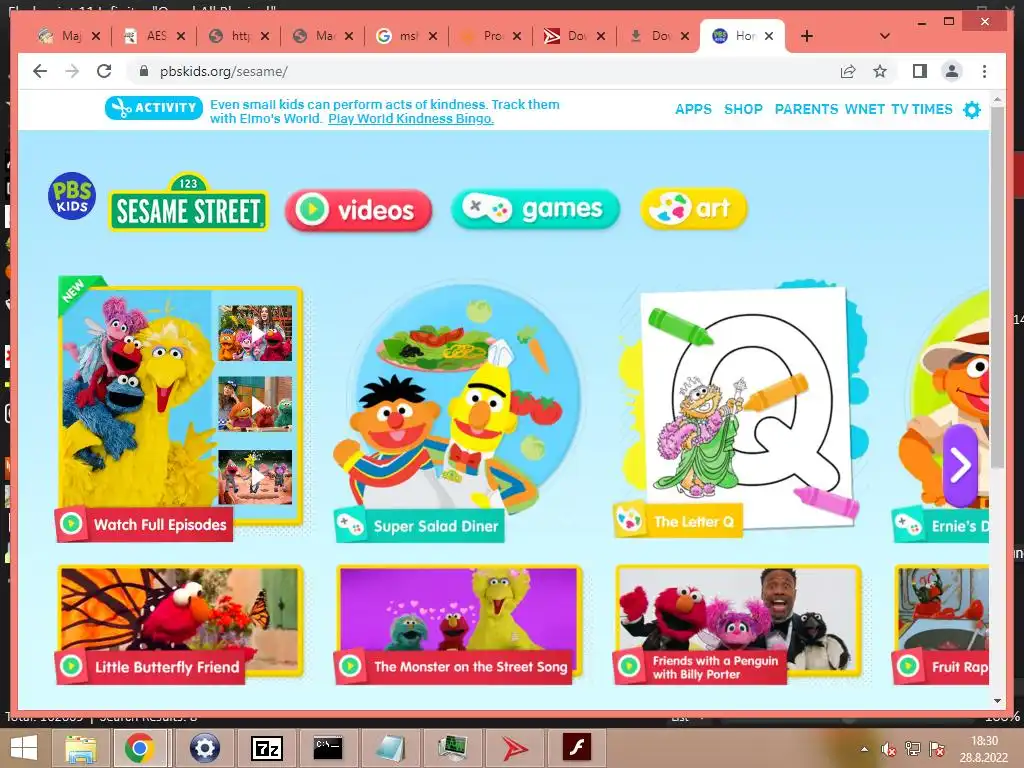The width and height of the screenshot is (1024, 768).
Task: Follow the Play World Kindness Bingo link
Action: pyautogui.click(x=411, y=119)
